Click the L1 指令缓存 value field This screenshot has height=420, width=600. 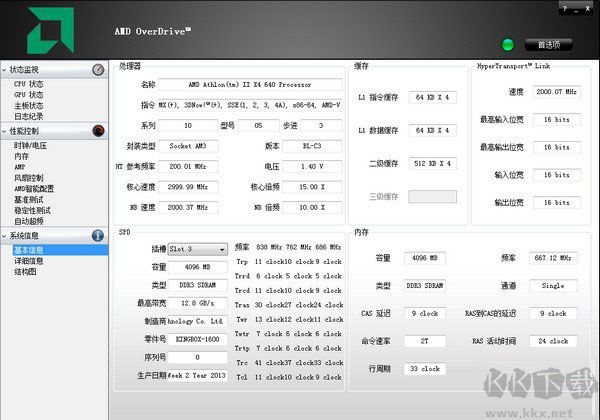click(x=432, y=97)
